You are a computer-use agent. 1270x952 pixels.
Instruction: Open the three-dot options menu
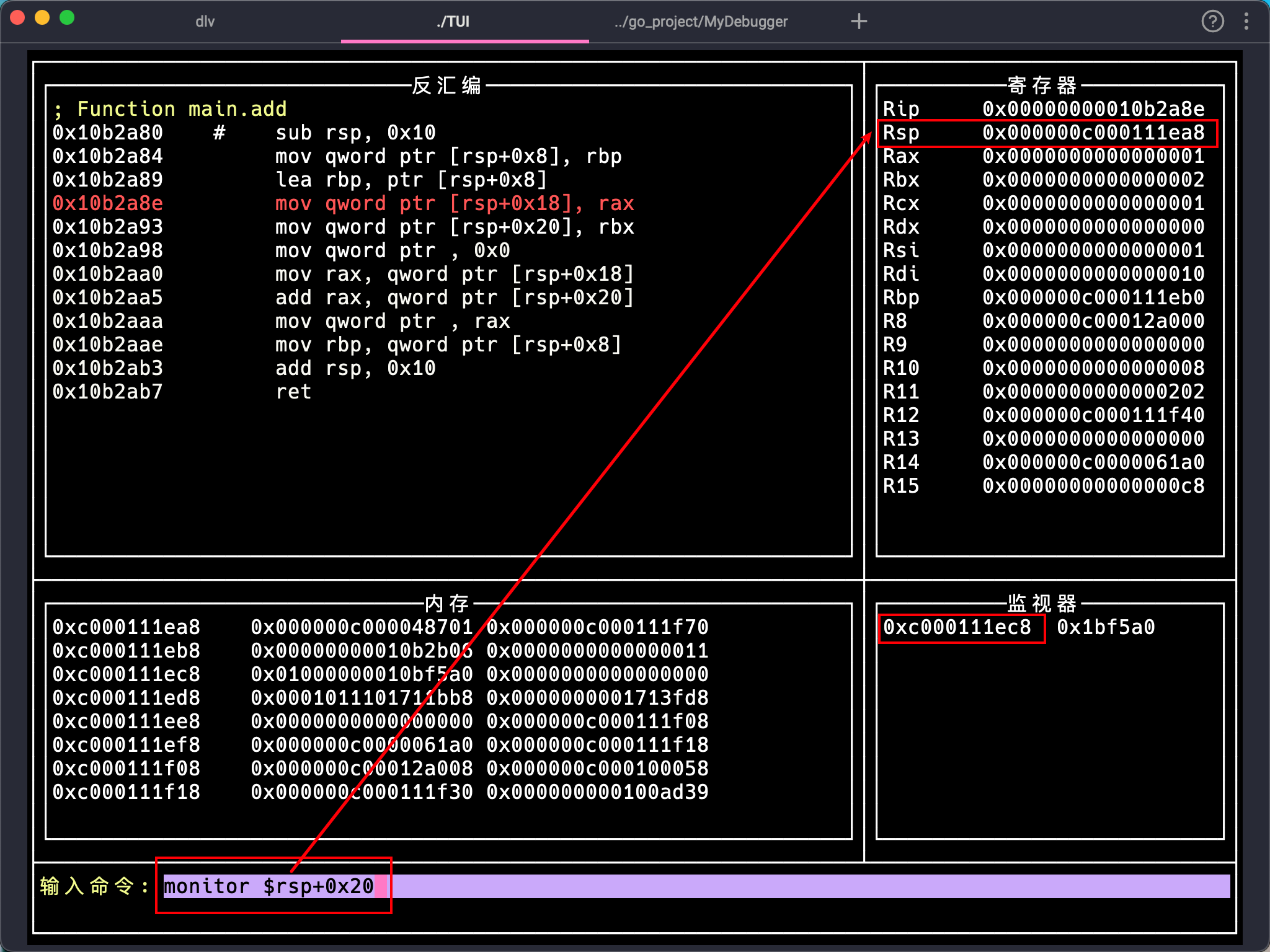(1246, 22)
